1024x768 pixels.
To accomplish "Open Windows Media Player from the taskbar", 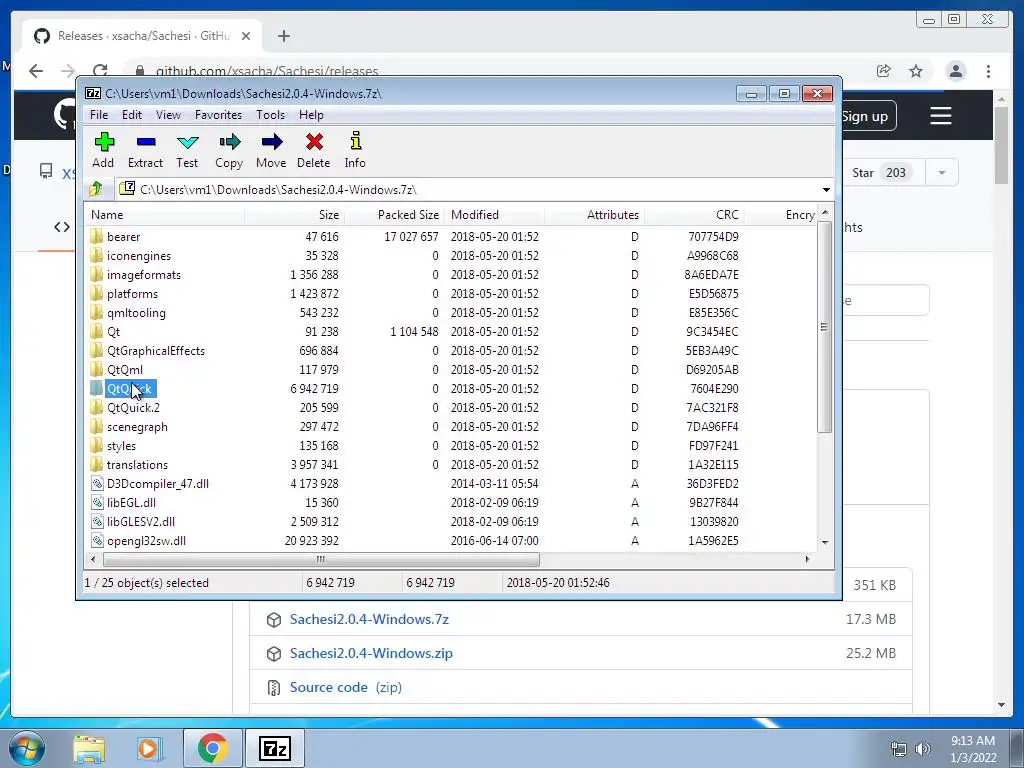I will (x=149, y=749).
